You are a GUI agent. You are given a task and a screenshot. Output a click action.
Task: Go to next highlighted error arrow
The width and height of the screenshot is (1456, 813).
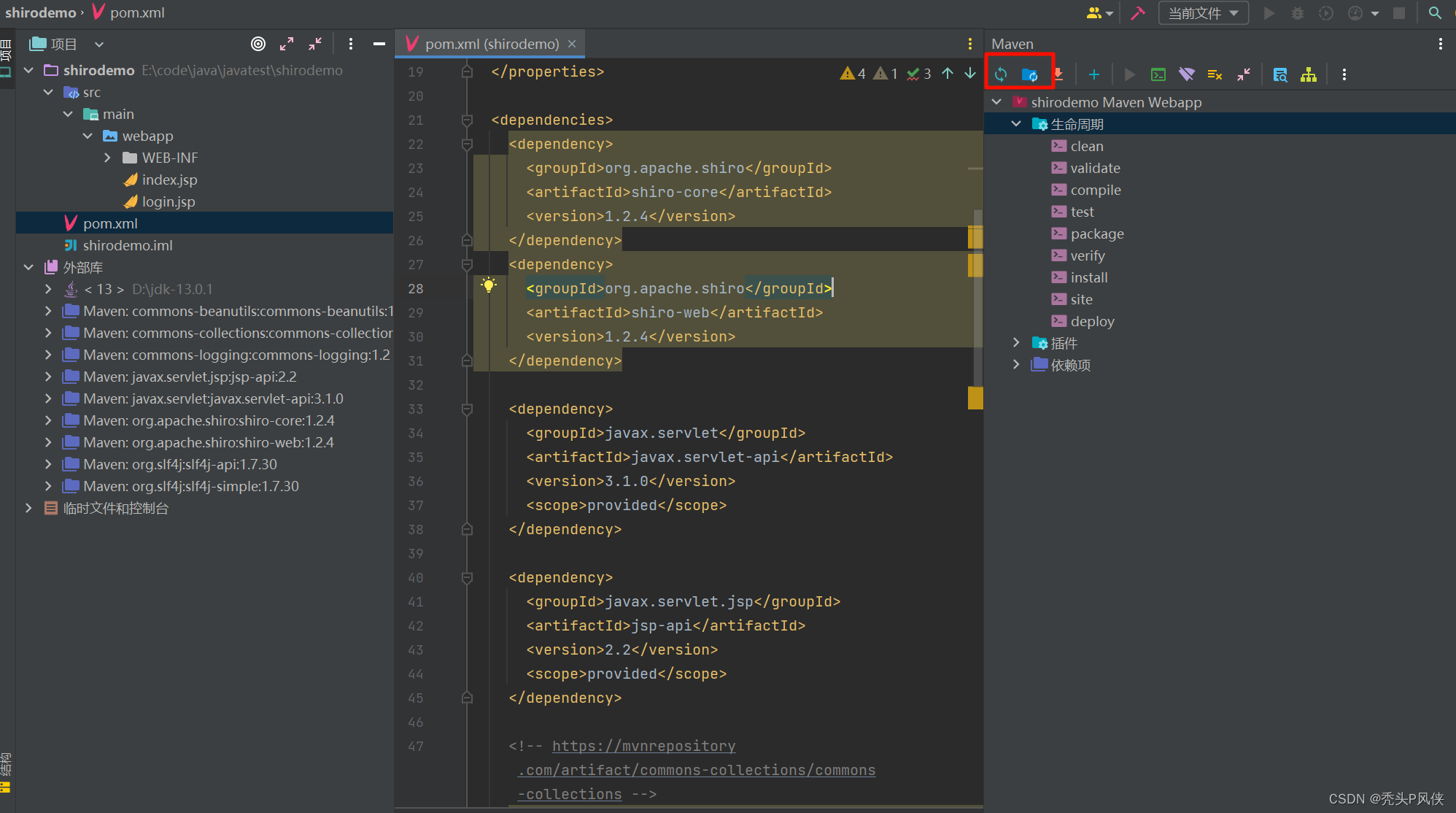[x=970, y=73]
